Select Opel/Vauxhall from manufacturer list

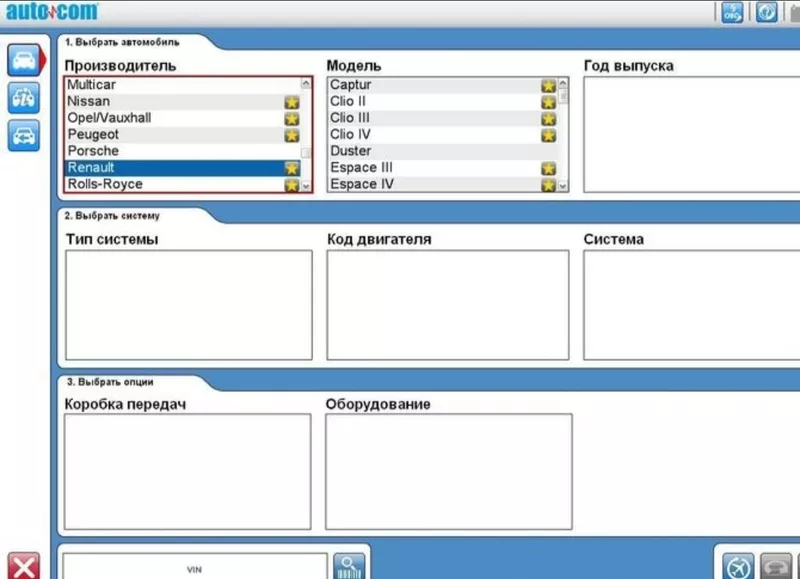tap(110, 118)
